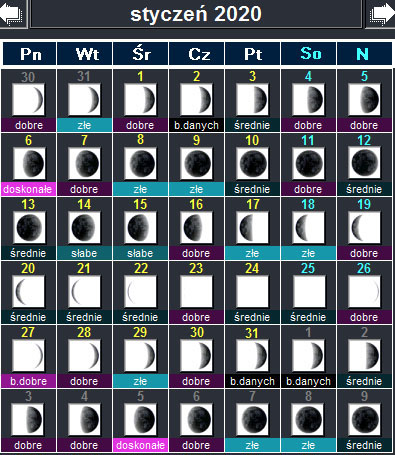Select the N weekday header
Image resolution: width=395 pixels, height=455 pixels.
pos(364,54)
